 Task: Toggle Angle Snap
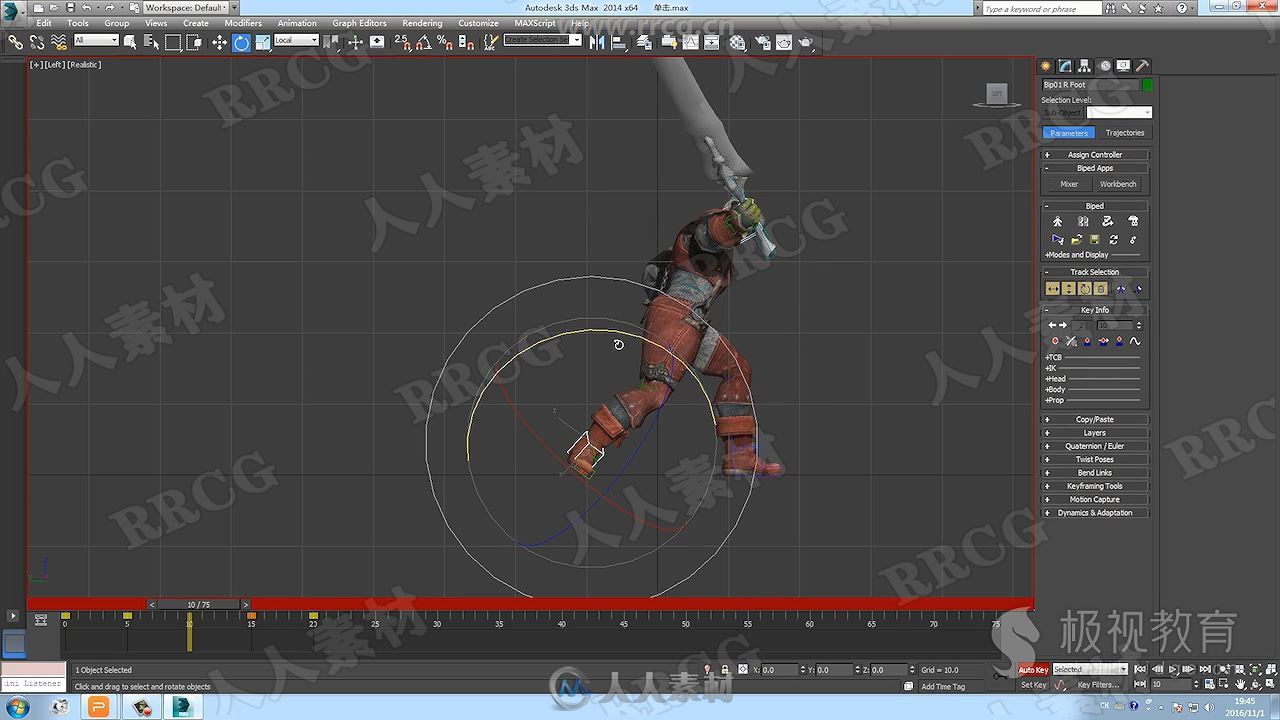[x=423, y=42]
